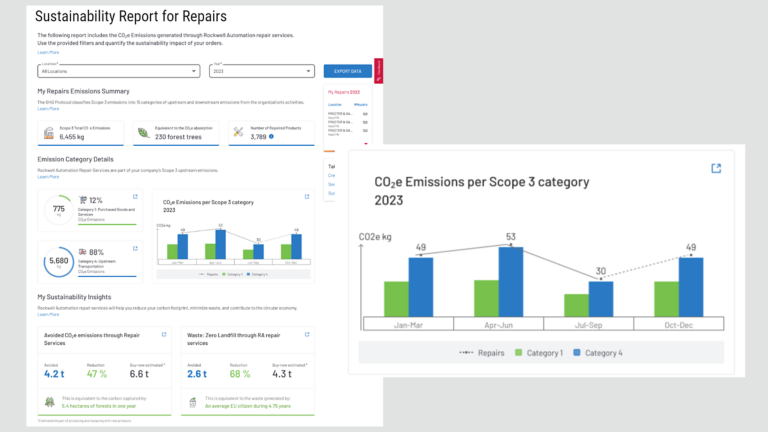Click the Location column header in My Repairs panel

[335, 104]
